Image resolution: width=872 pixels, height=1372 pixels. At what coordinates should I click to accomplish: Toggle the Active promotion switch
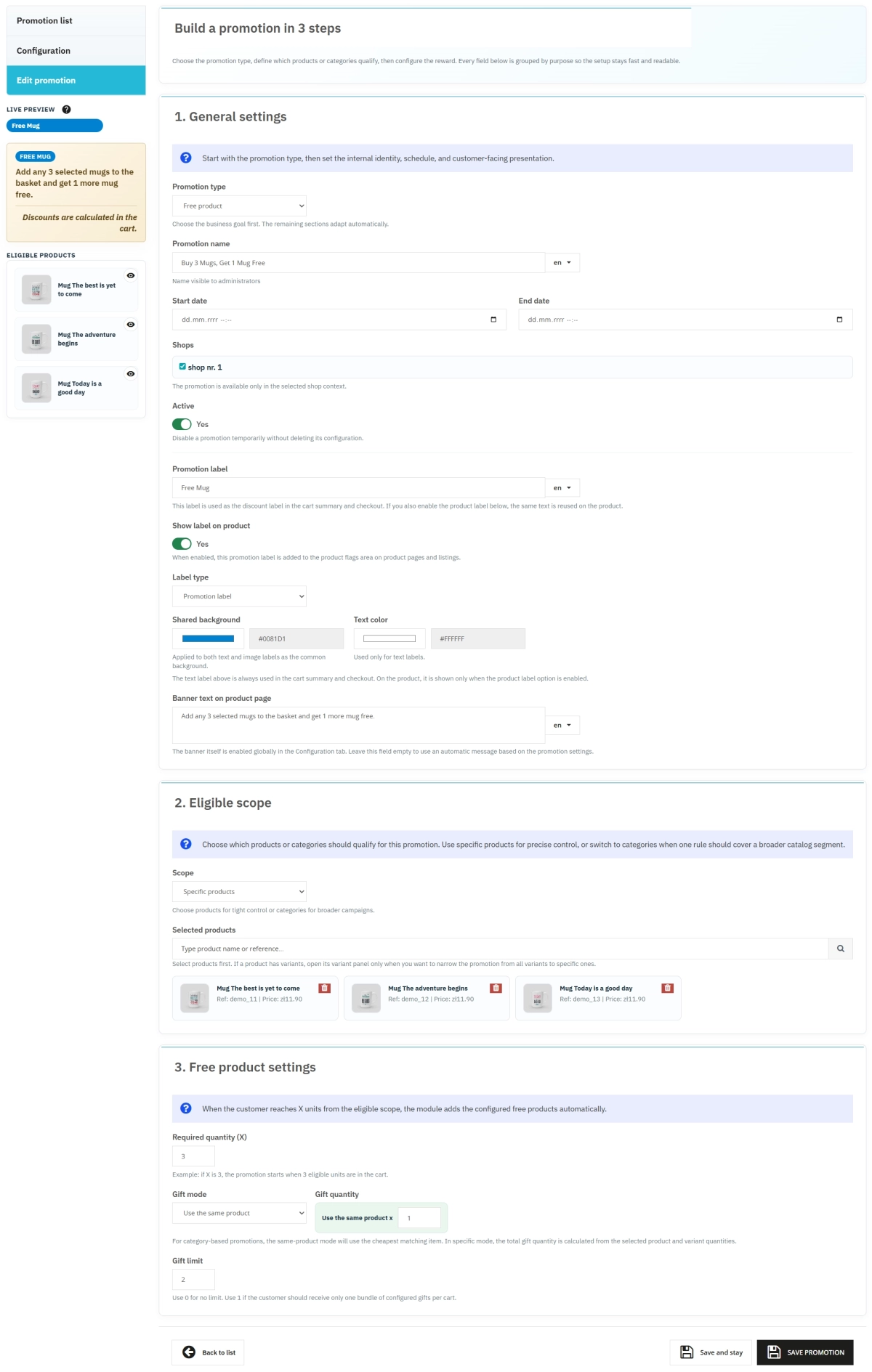tap(182, 424)
